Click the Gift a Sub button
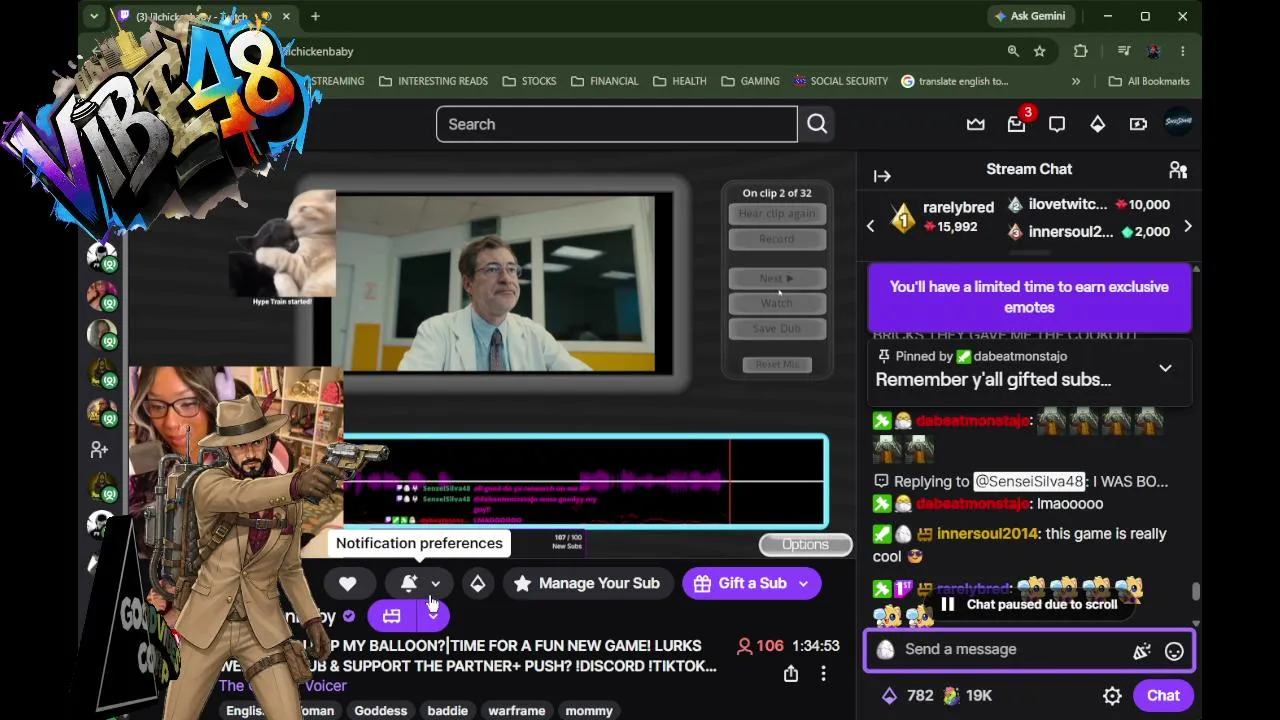Viewport: 1280px width, 720px height. (740, 583)
